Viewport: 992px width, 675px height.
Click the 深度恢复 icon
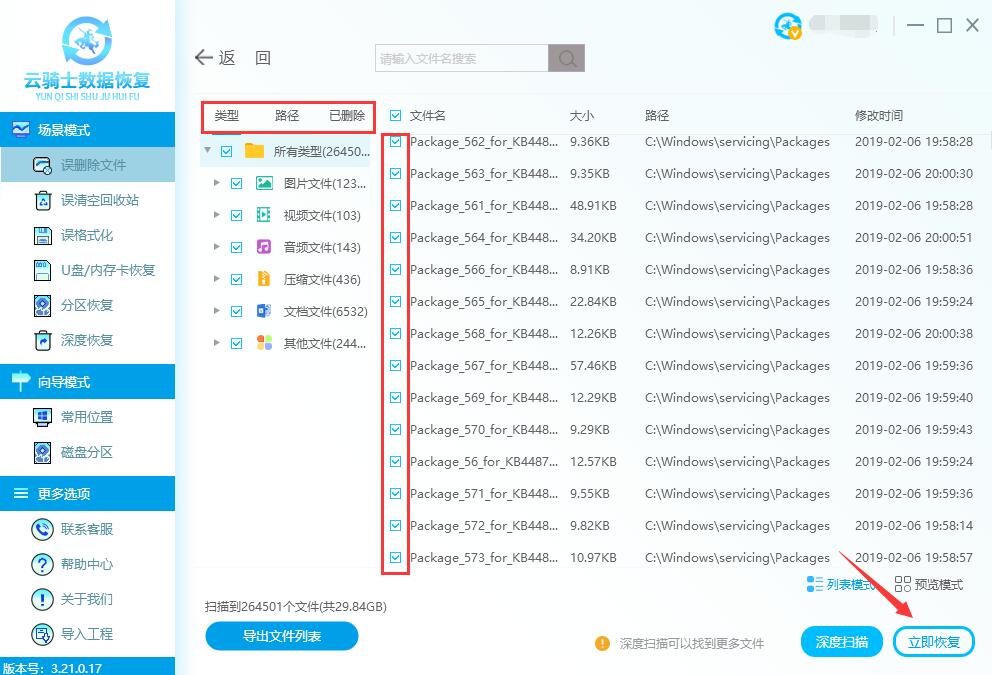click(42, 340)
